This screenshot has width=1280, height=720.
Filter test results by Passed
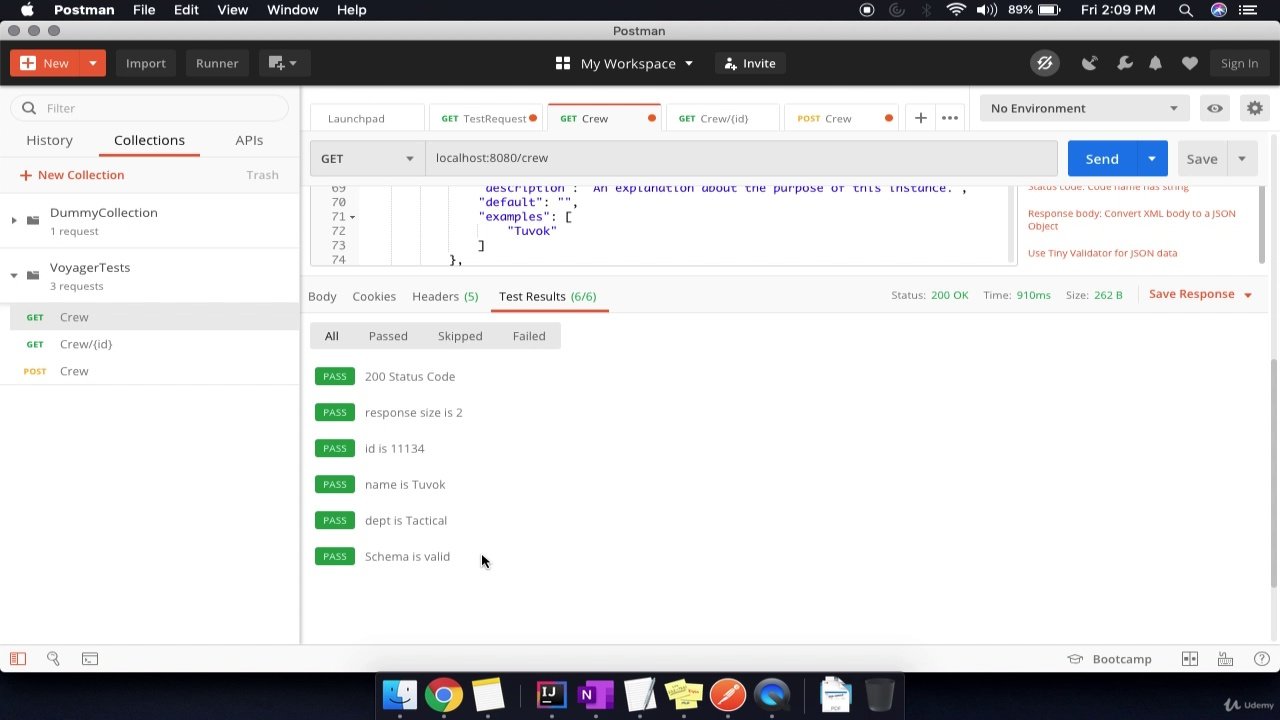[388, 336]
